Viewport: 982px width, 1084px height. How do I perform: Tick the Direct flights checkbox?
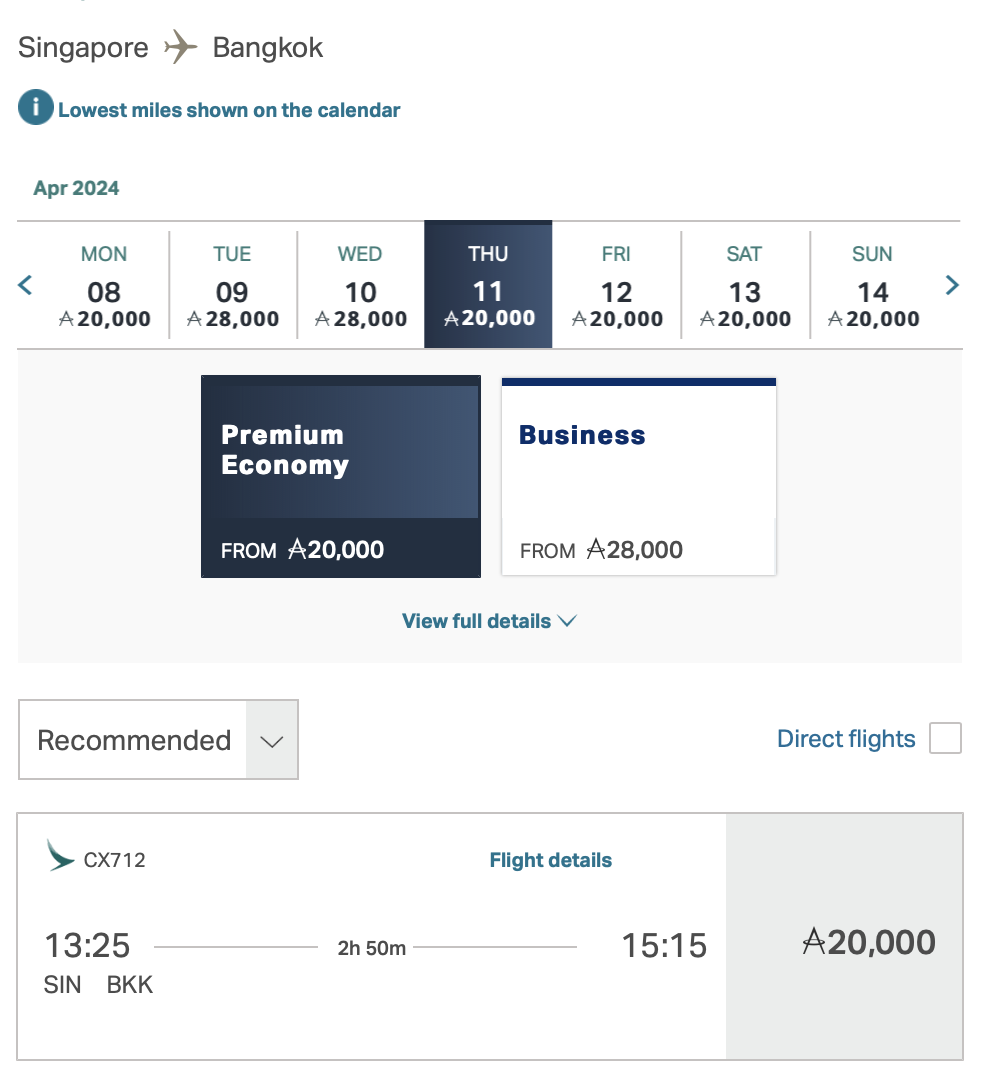pos(945,739)
